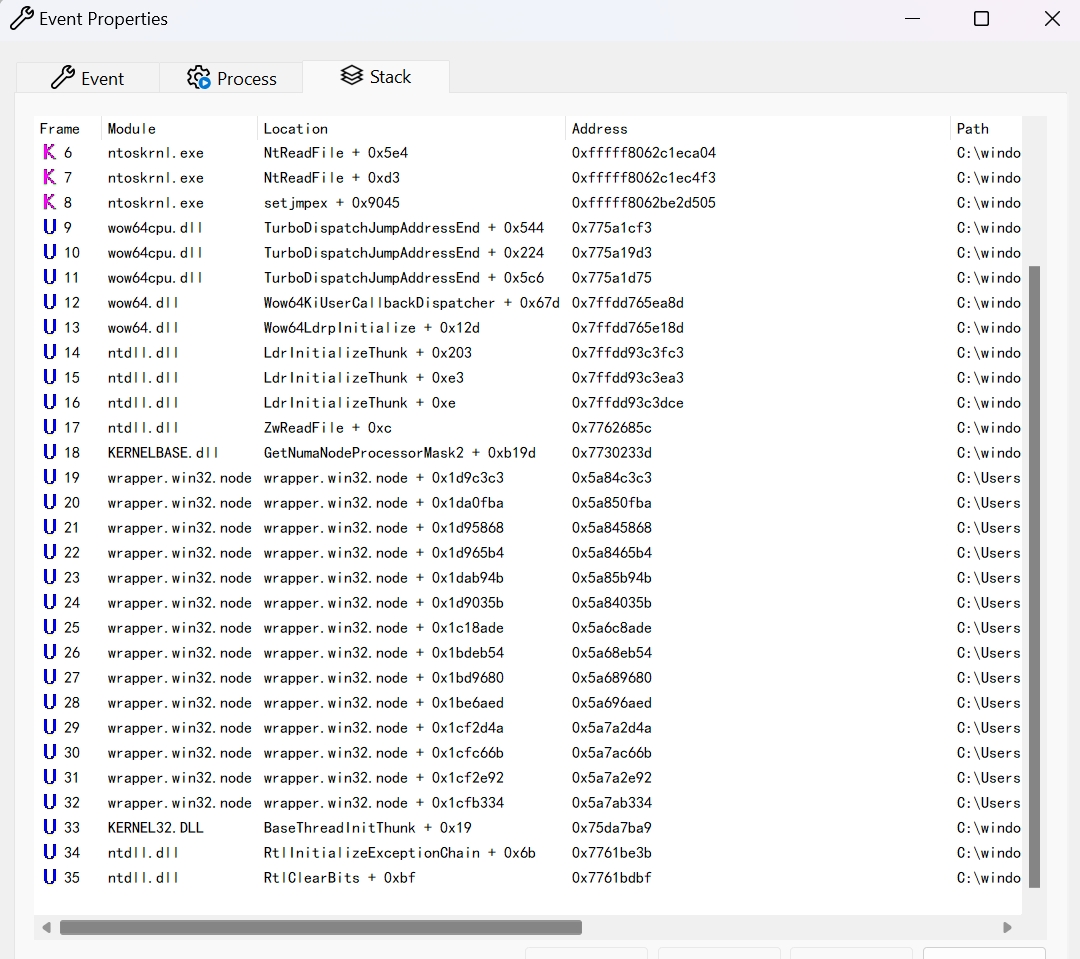Click the gear icon on Process tab

pos(199,78)
